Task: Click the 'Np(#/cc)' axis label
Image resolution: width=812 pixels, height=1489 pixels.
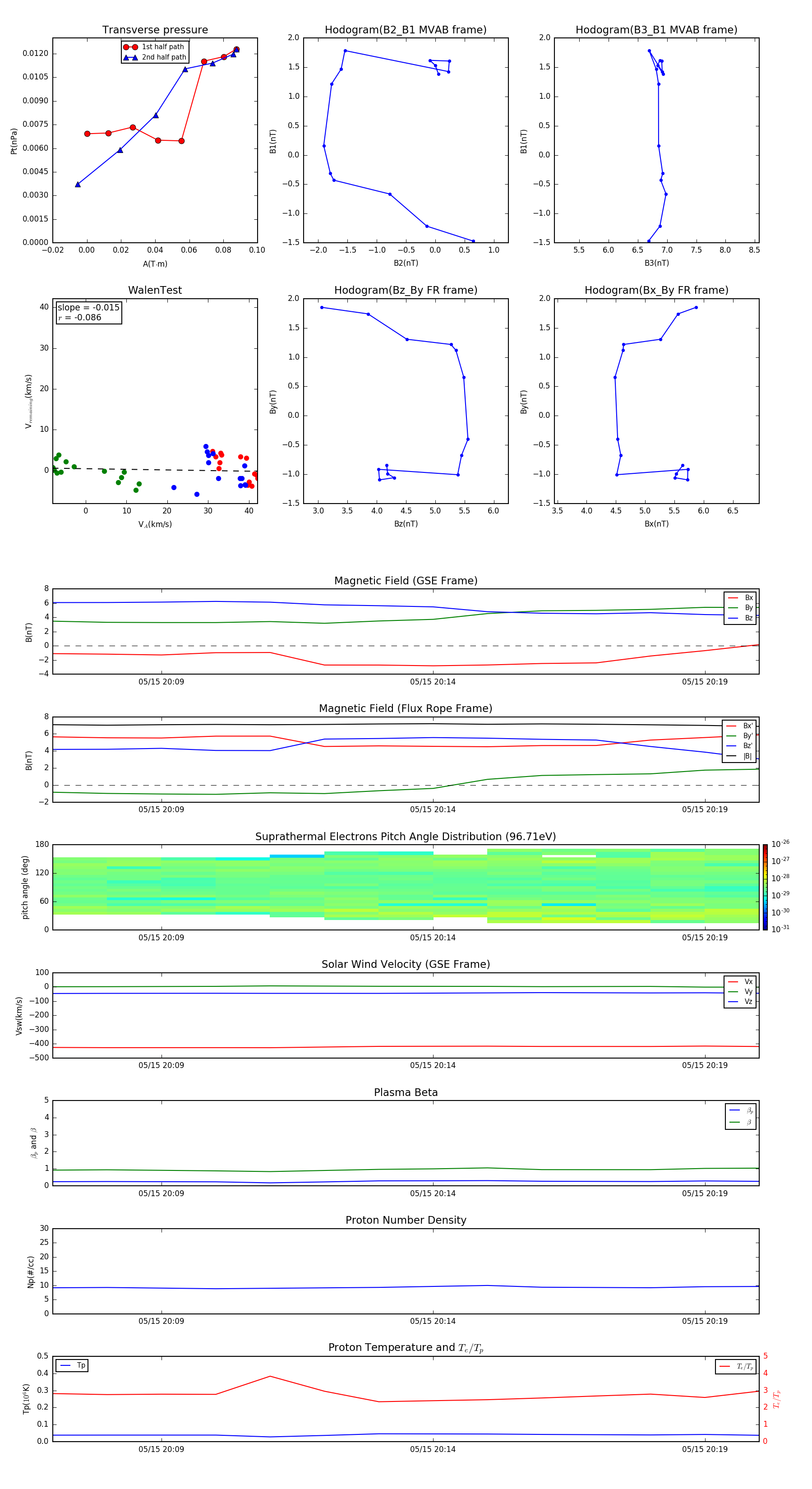Action: [31, 1272]
